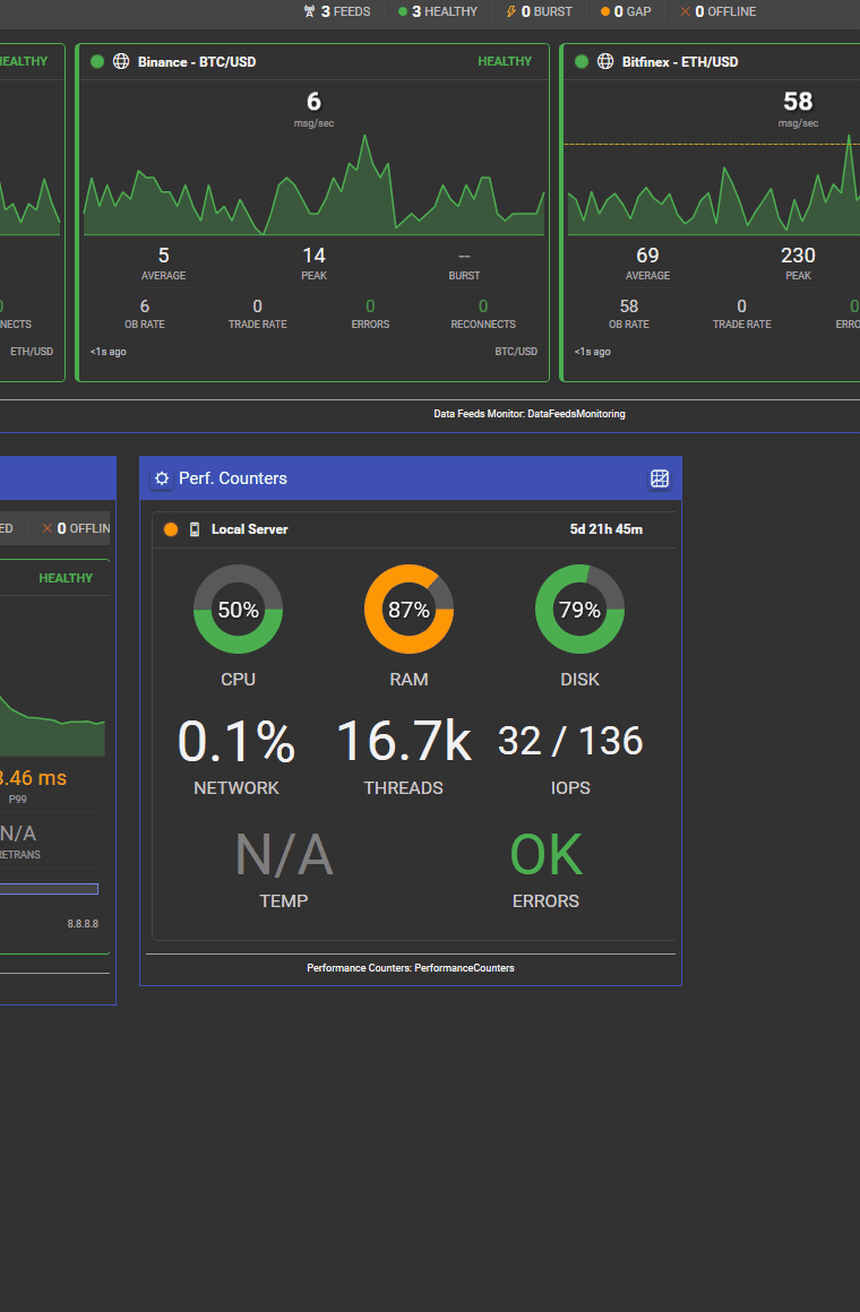Click the 8.8.8.8 address text

[x=83, y=924]
